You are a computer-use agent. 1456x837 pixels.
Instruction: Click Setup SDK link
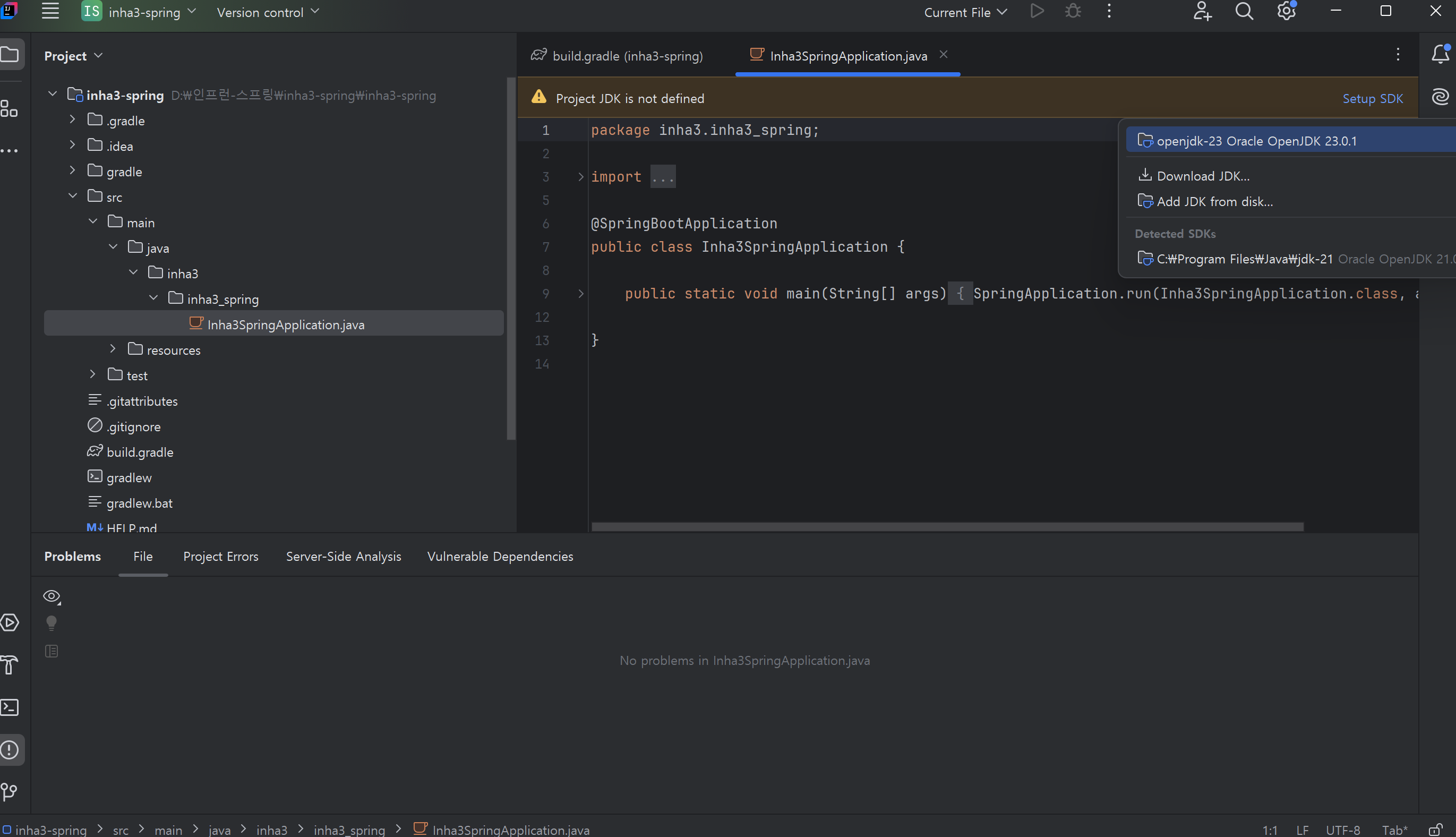(x=1373, y=98)
